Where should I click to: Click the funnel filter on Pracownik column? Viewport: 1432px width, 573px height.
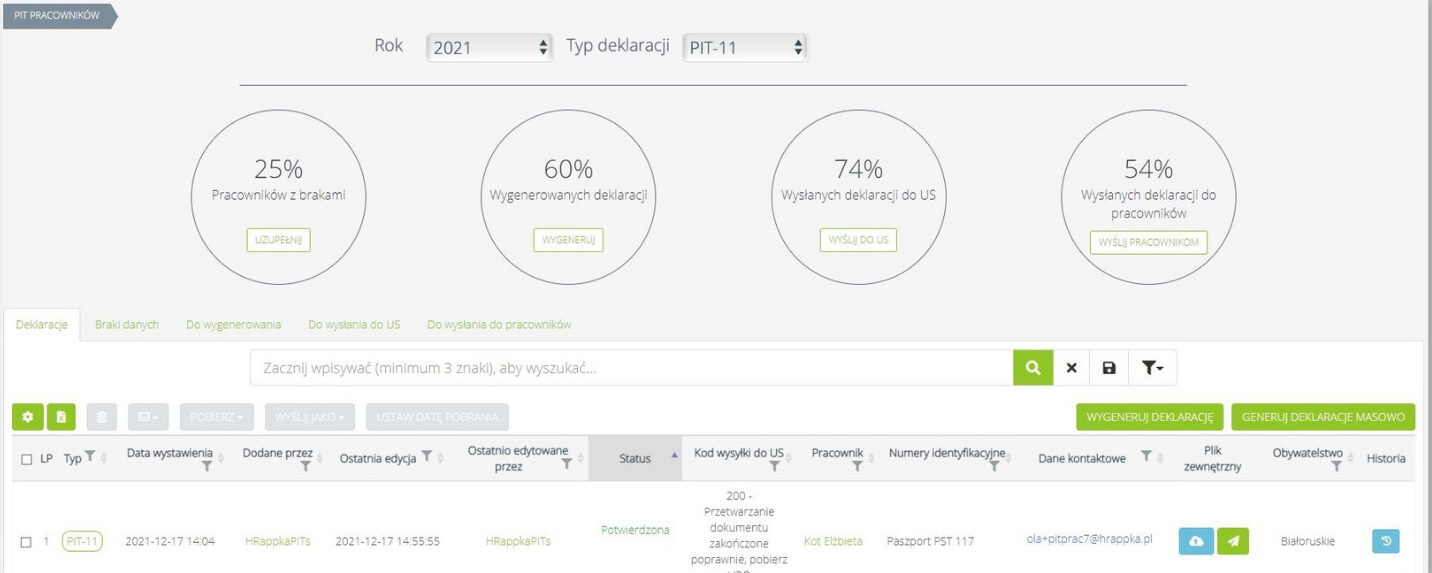pos(857,467)
